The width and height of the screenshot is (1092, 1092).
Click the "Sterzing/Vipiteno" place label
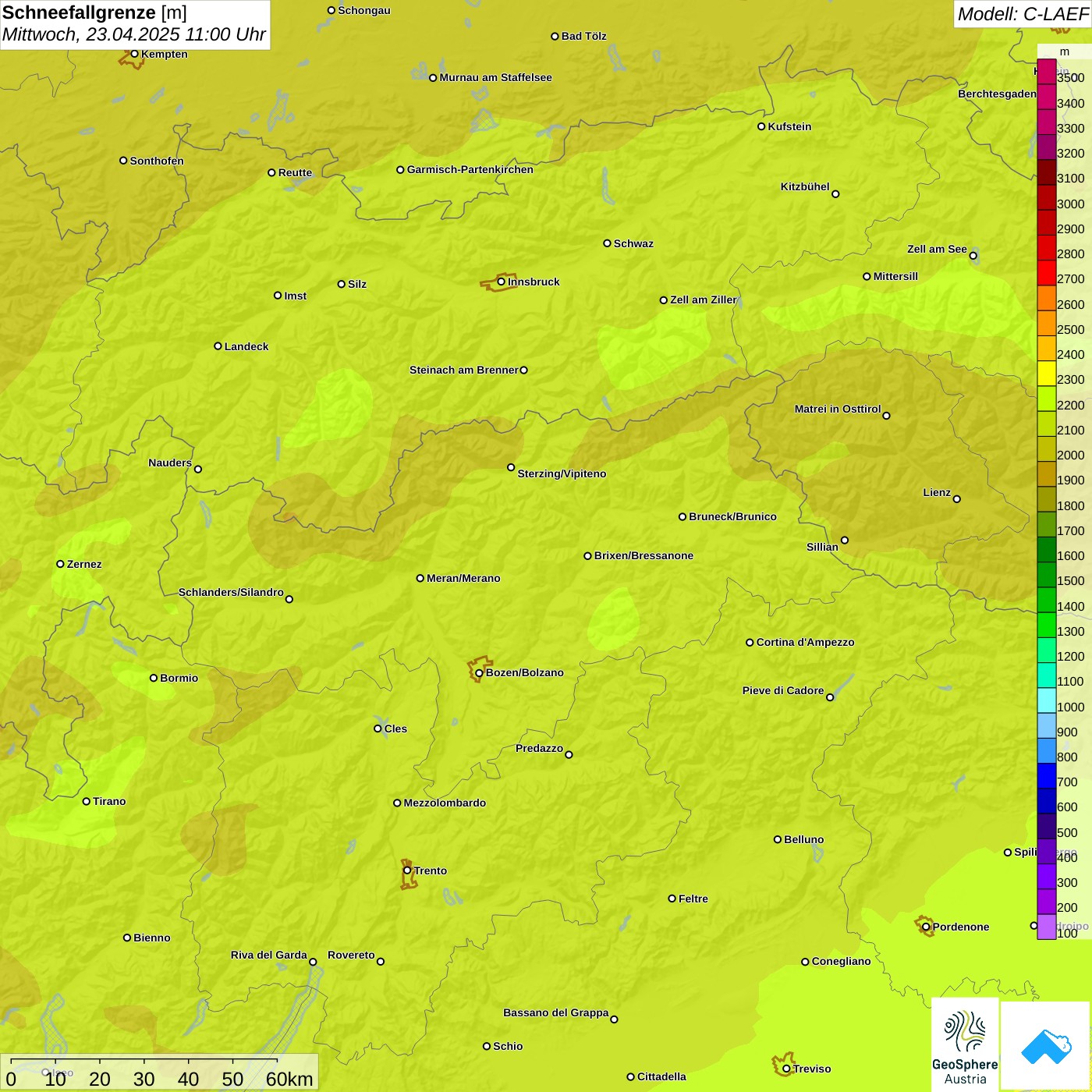coord(562,473)
